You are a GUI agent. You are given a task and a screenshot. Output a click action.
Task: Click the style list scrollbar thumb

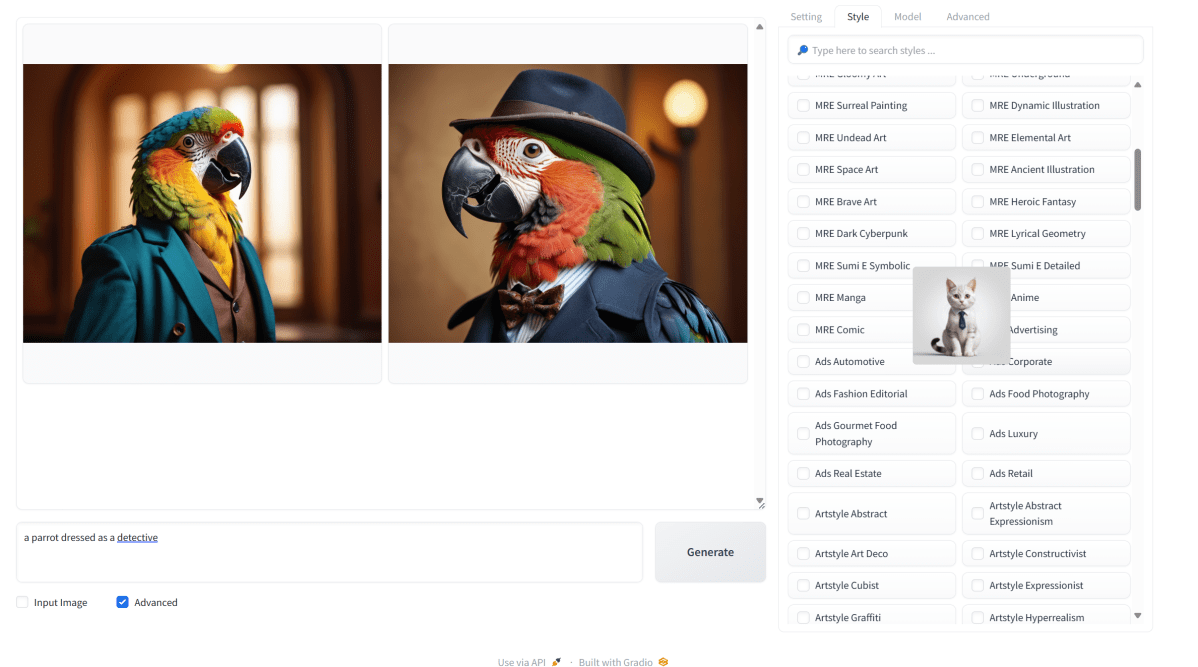[1138, 180]
